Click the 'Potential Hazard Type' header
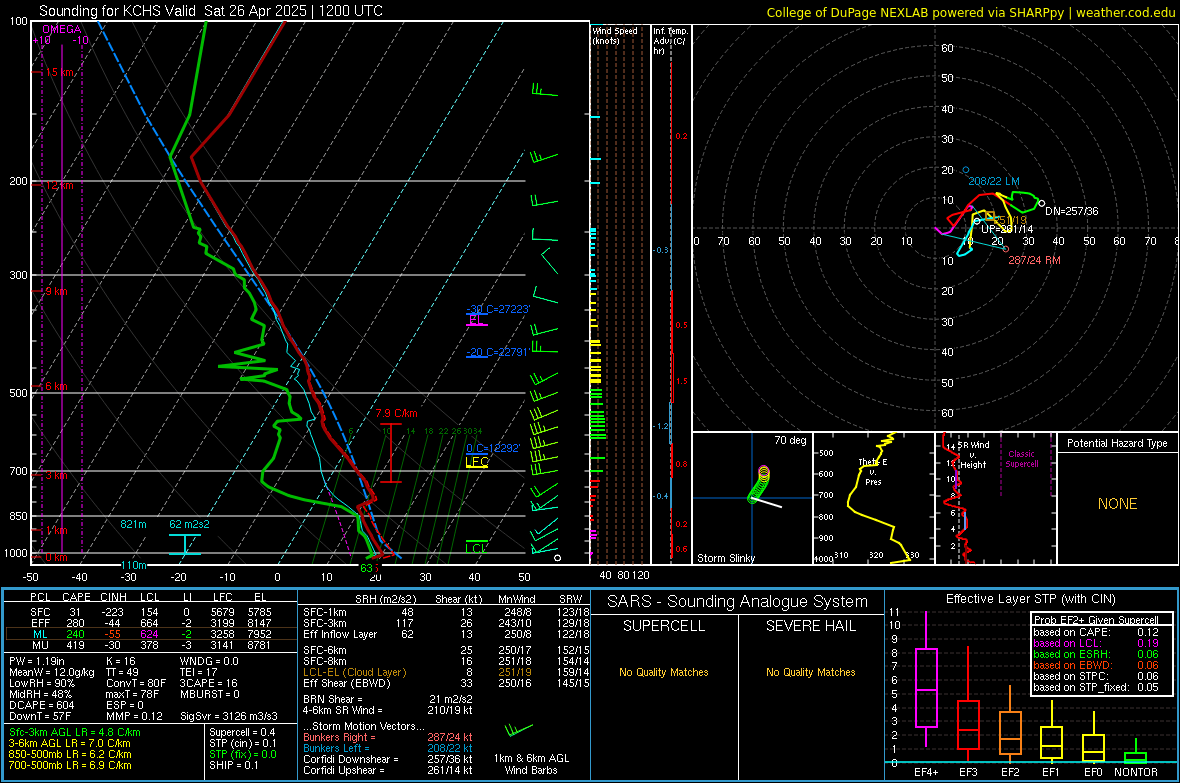 (1117, 443)
